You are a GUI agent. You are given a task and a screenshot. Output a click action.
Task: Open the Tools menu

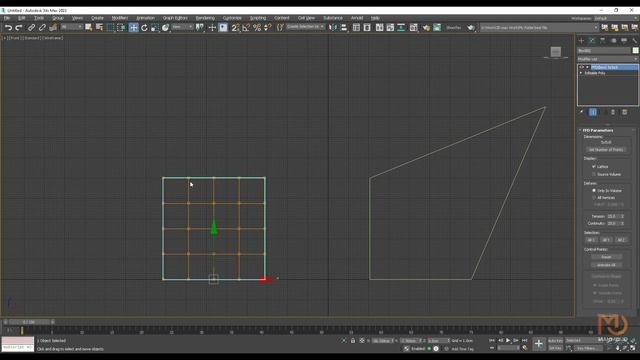click(x=39, y=18)
